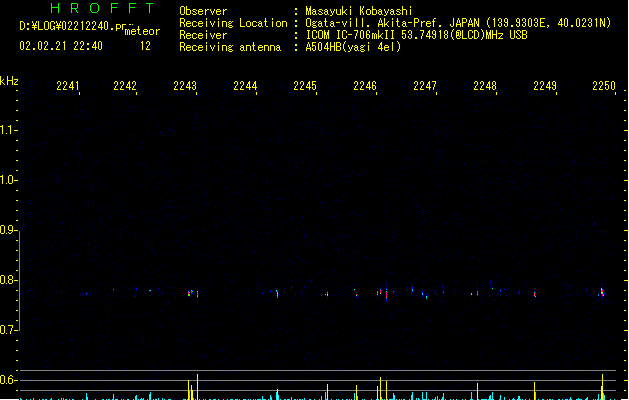Click the 0.9 kHz frequency tick label
This screenshot has width=629, height=400.
click(x=7, y=229)
